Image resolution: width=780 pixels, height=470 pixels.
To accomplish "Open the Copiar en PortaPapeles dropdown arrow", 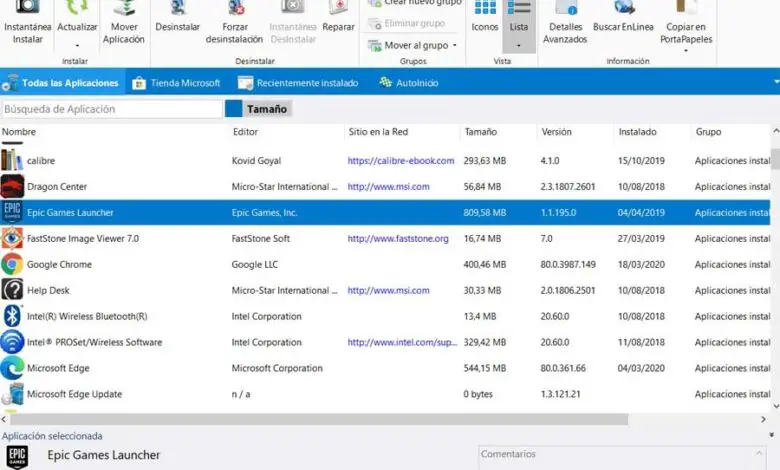I will tap(686, 50).
